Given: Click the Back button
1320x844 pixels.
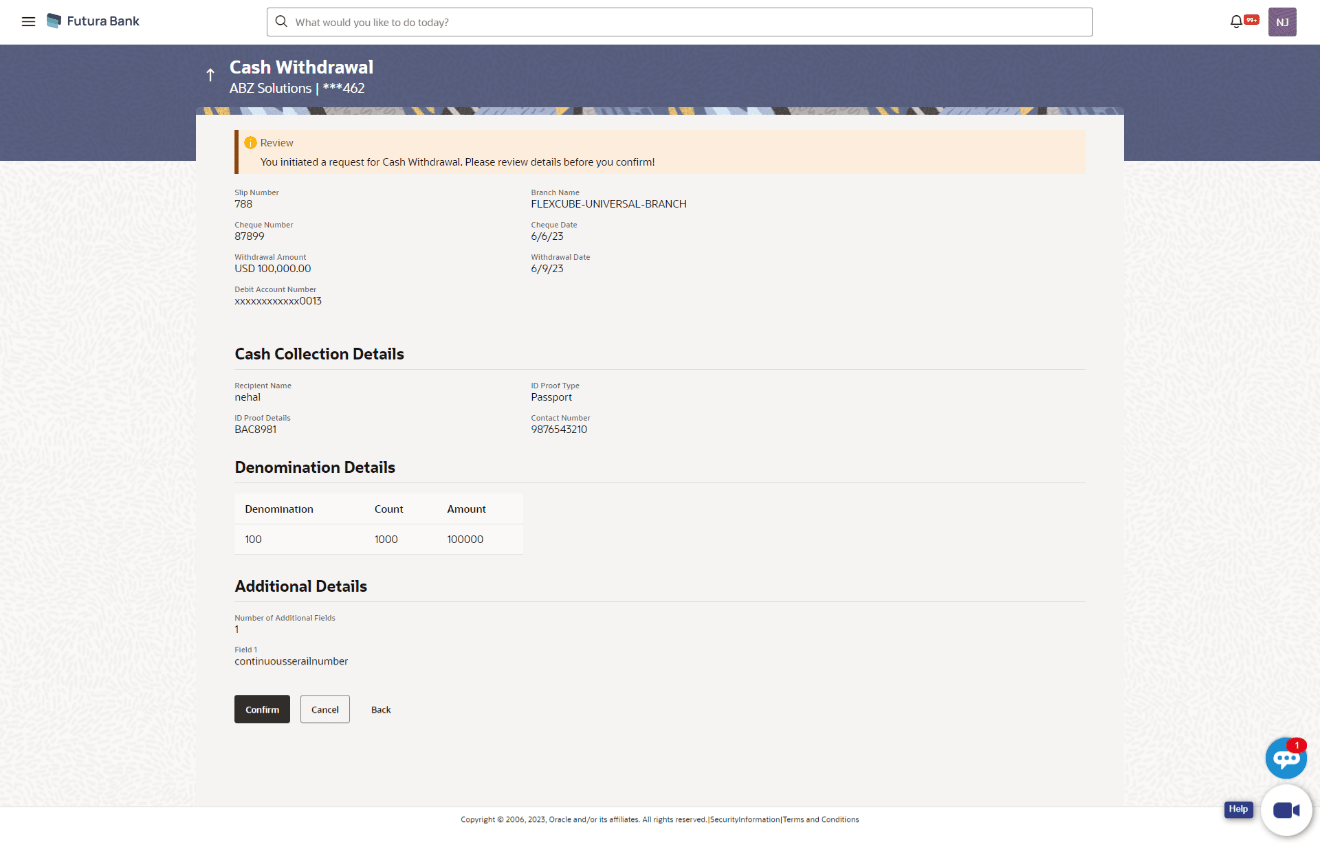Looking at the screenshot, I should pos(381,709).
